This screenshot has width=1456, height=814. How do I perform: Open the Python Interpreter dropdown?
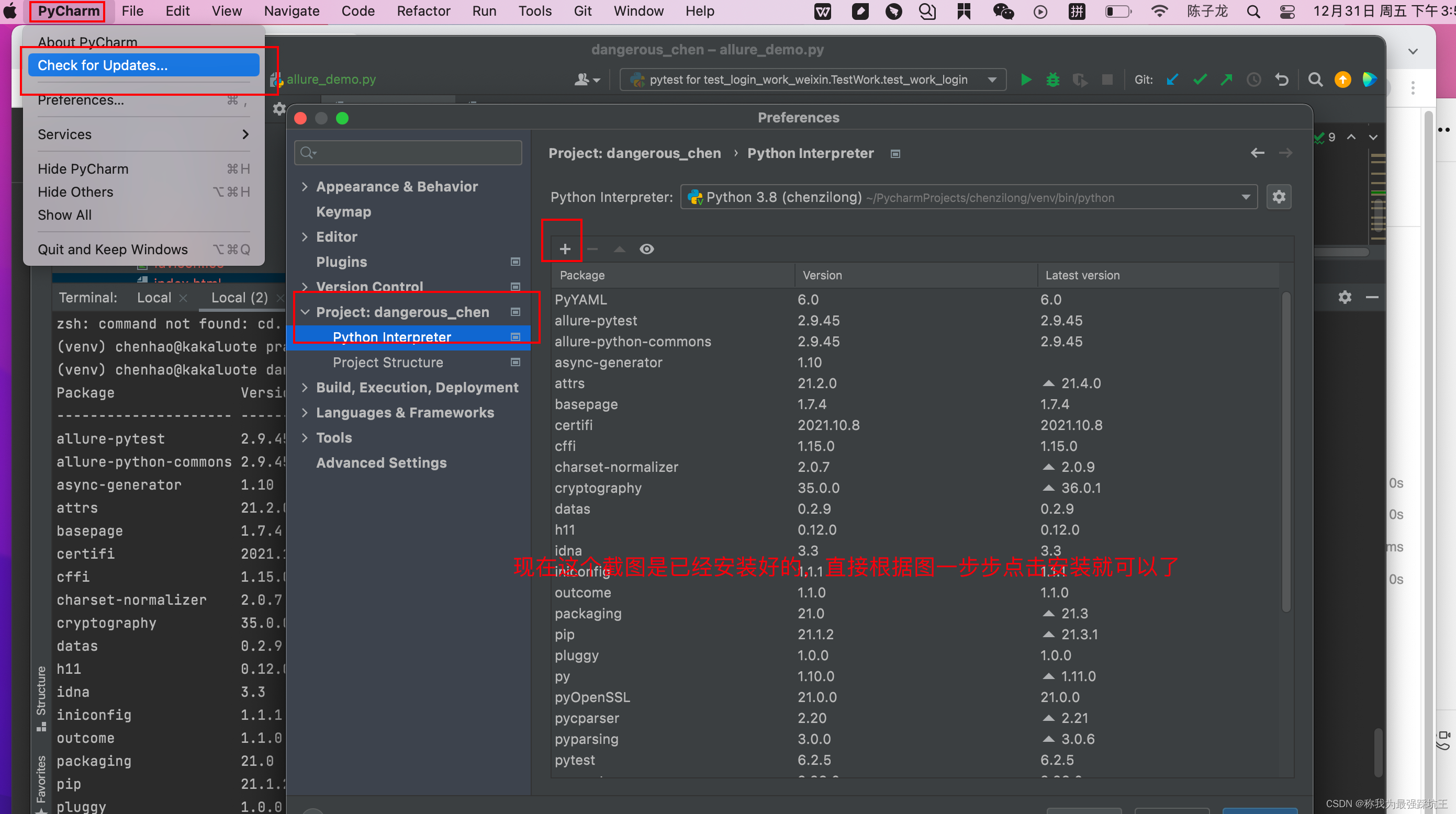(x=1245, y=197)
